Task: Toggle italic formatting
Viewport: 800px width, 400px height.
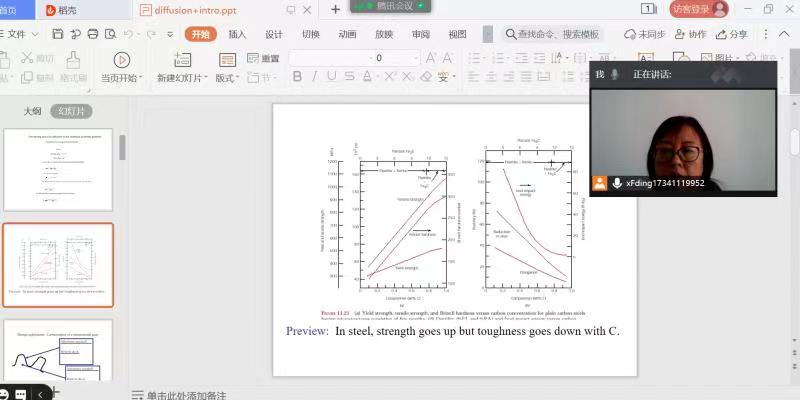Action: pos(315,77)
